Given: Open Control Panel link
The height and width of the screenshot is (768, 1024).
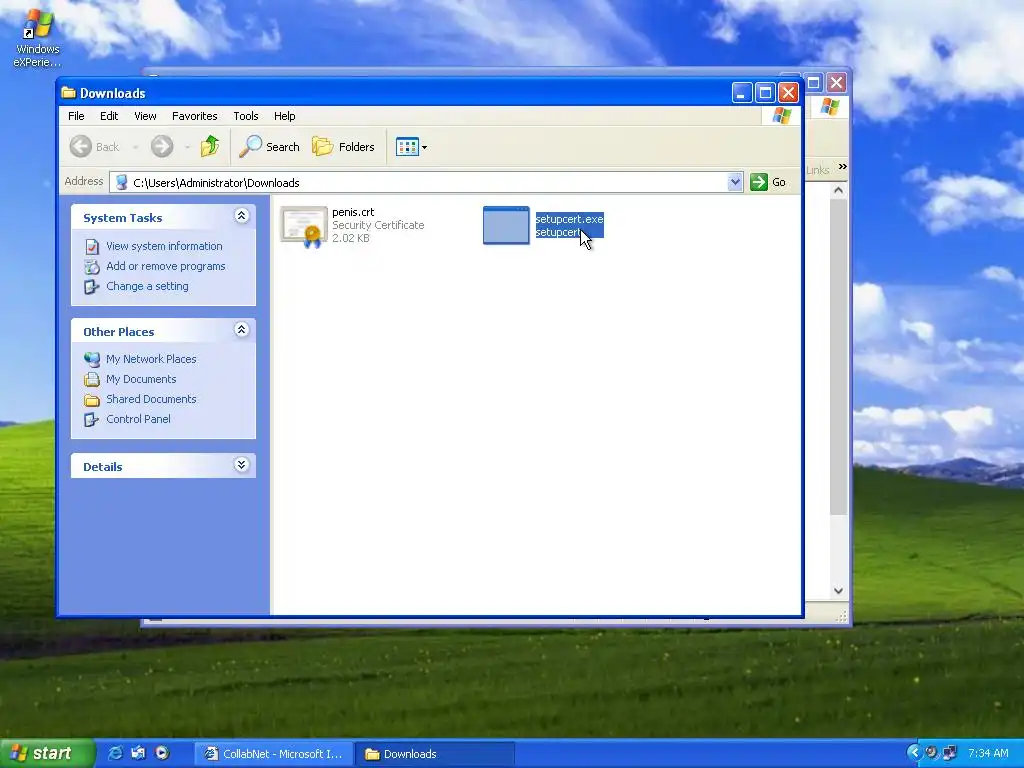Looking at the screenshot, I should (138, 419).
